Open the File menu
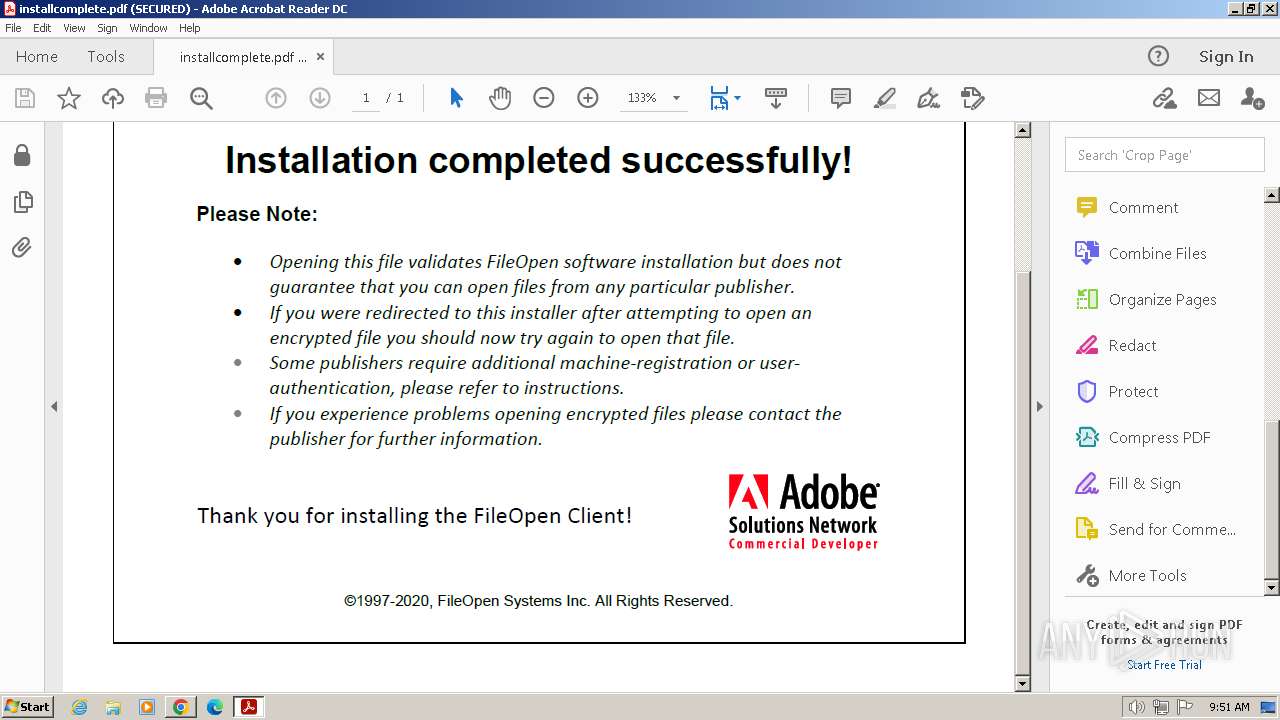 13,28
